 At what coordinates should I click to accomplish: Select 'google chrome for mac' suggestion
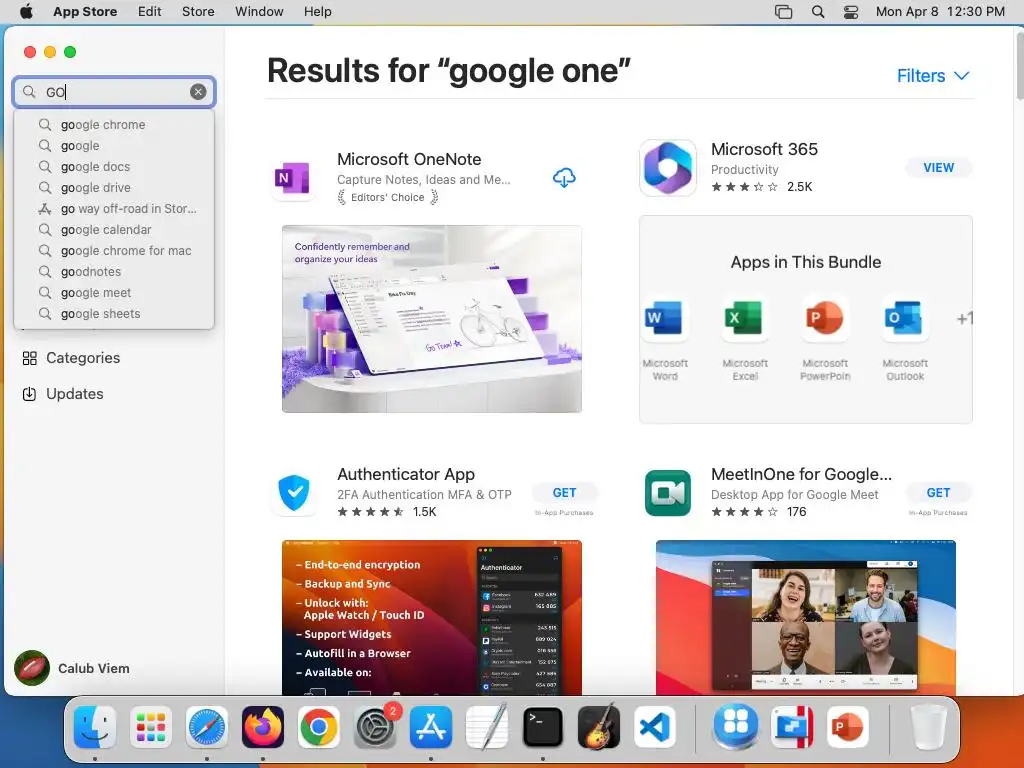pyautogui.click(x=114, y=250)
